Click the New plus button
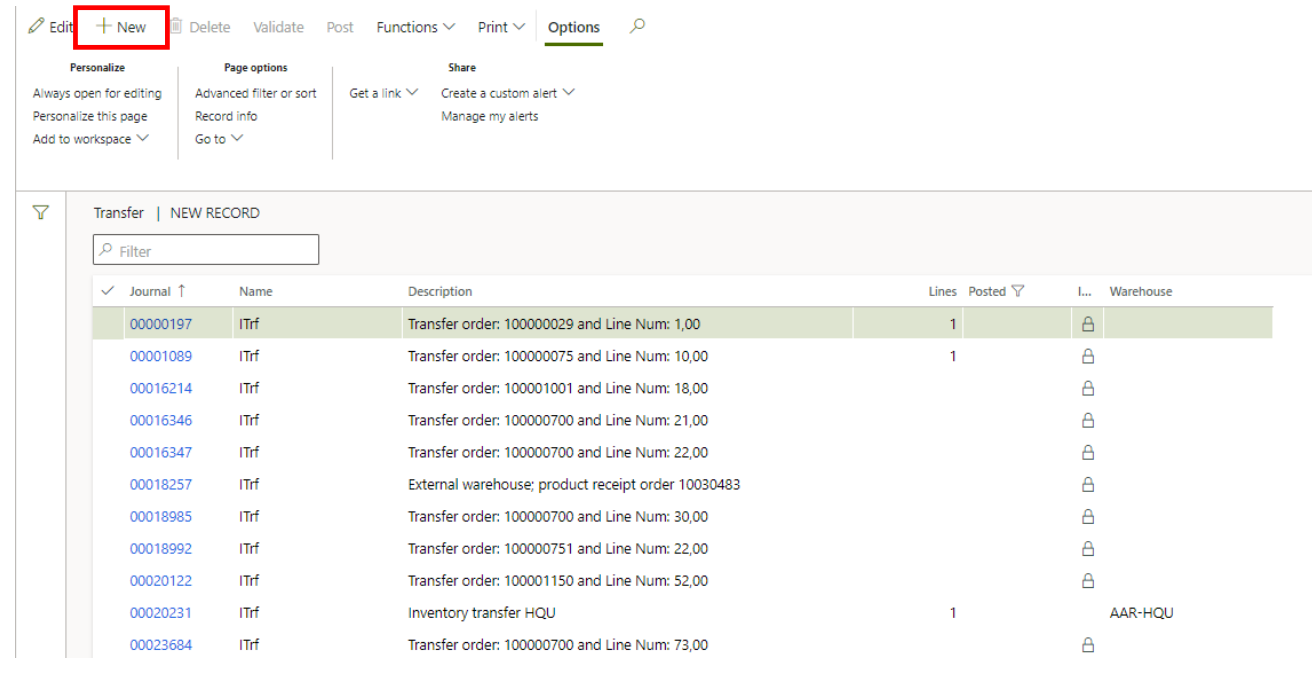1312x677 pixels. click(x=122, y=27)
